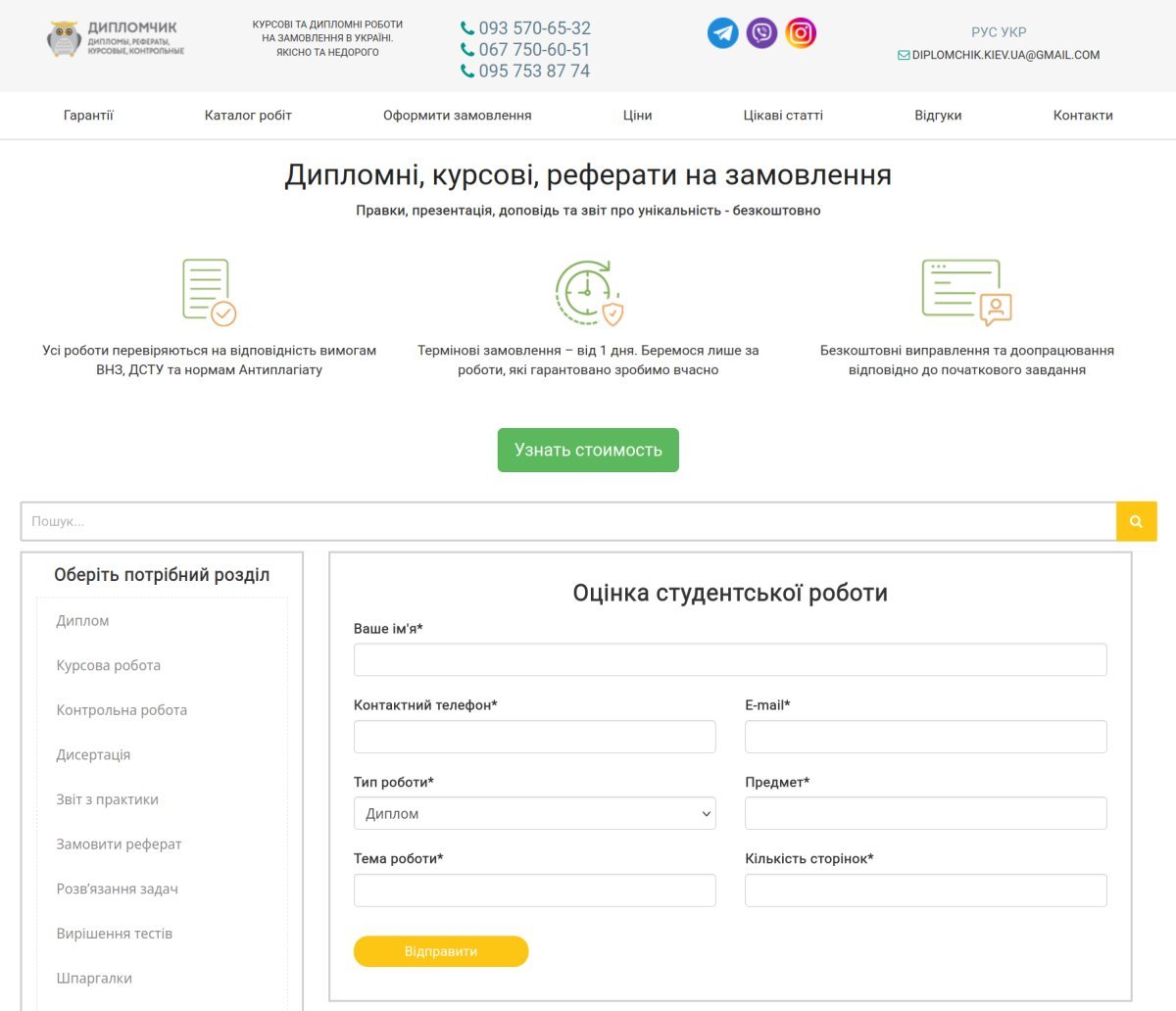Click the text about ВНЗ, ДСТУ requirements
Viewport: 1176px width, 1011px height.
(x=209, y=361)
